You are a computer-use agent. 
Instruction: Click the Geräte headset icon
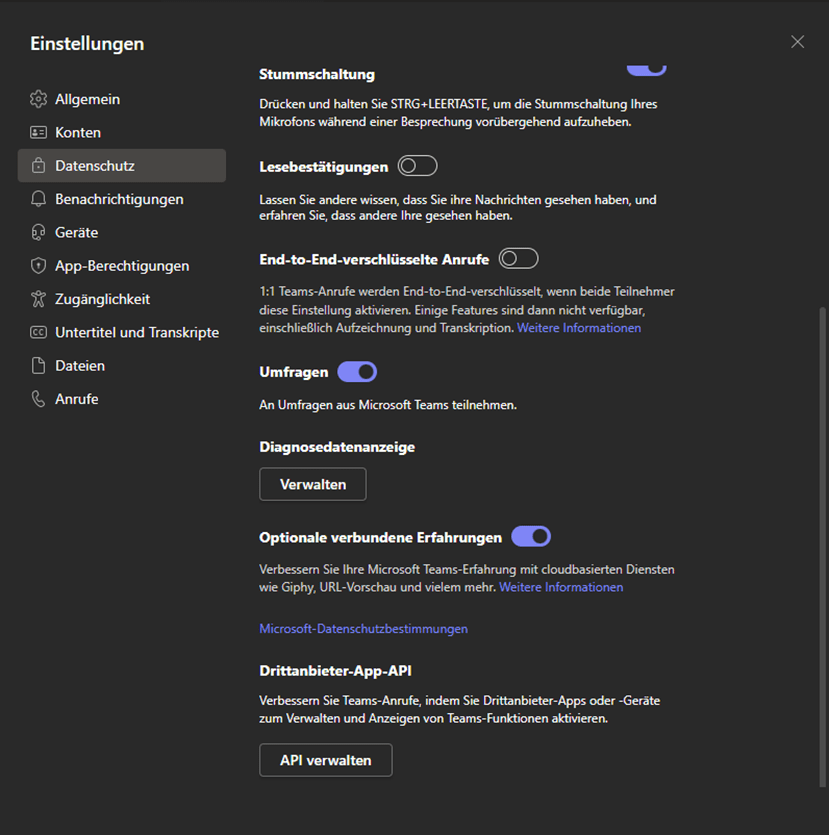click(x=38, y=232)
